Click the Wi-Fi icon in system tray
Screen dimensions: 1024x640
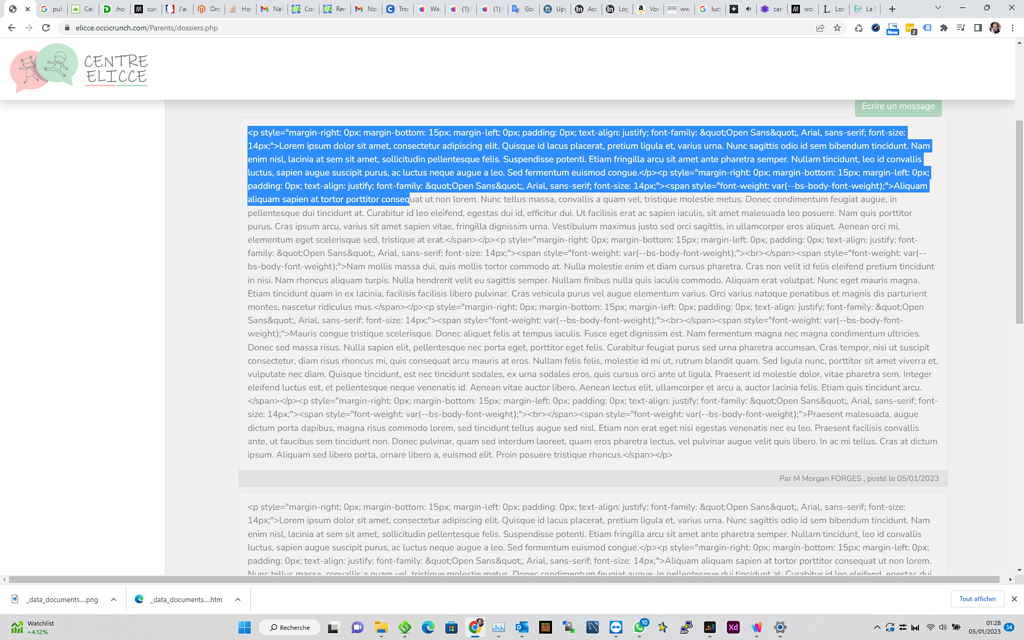(930, 628)
